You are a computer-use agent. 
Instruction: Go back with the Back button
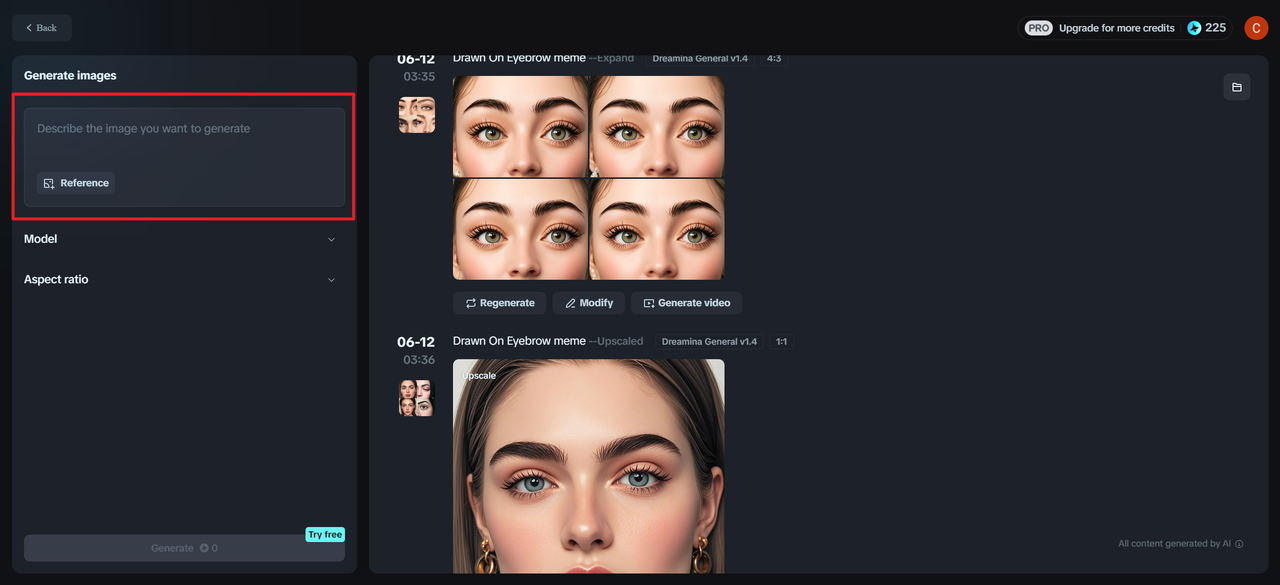pyautogui.click(x=42, y=28)
